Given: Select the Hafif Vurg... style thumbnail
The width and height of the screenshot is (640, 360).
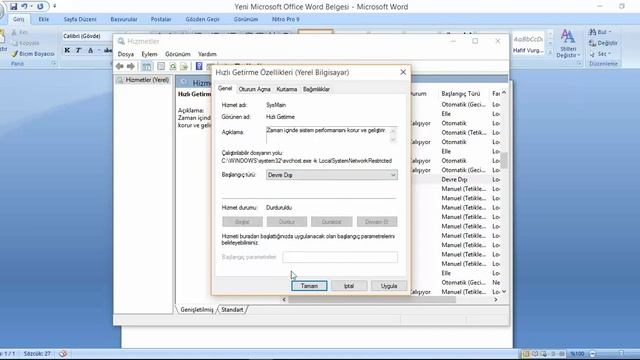Looking at the screenshot, I should 528,44.
